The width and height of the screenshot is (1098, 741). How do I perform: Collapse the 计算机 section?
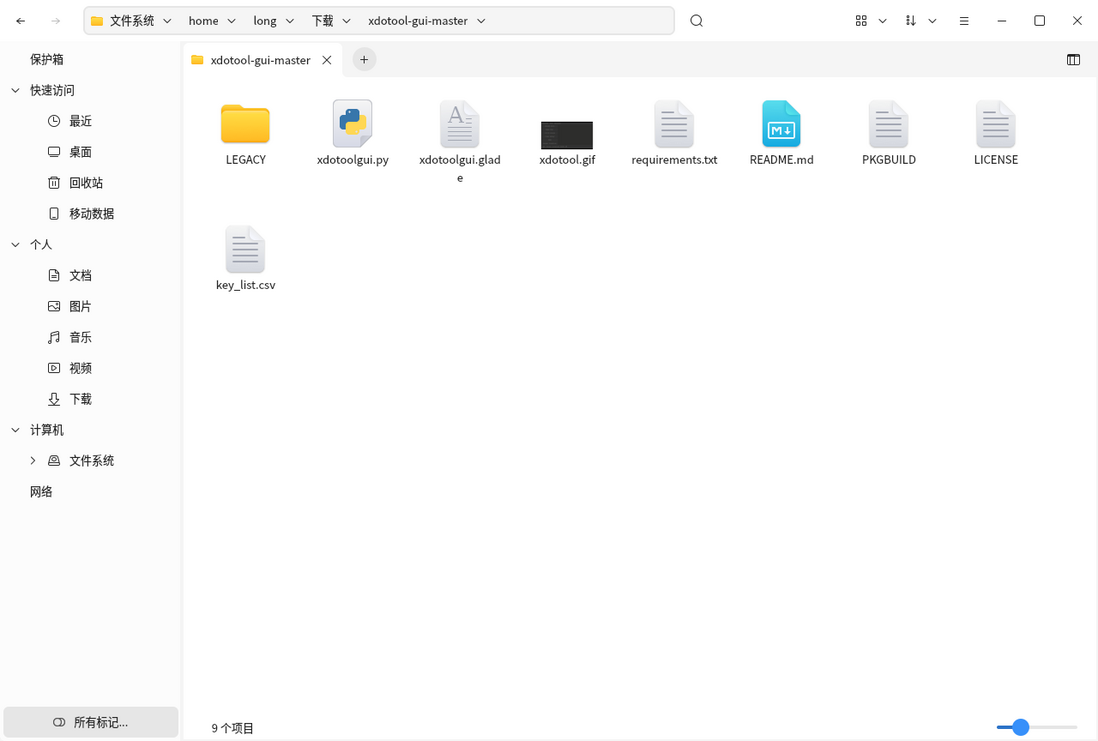pyautogui.click(x=15, y=430)
